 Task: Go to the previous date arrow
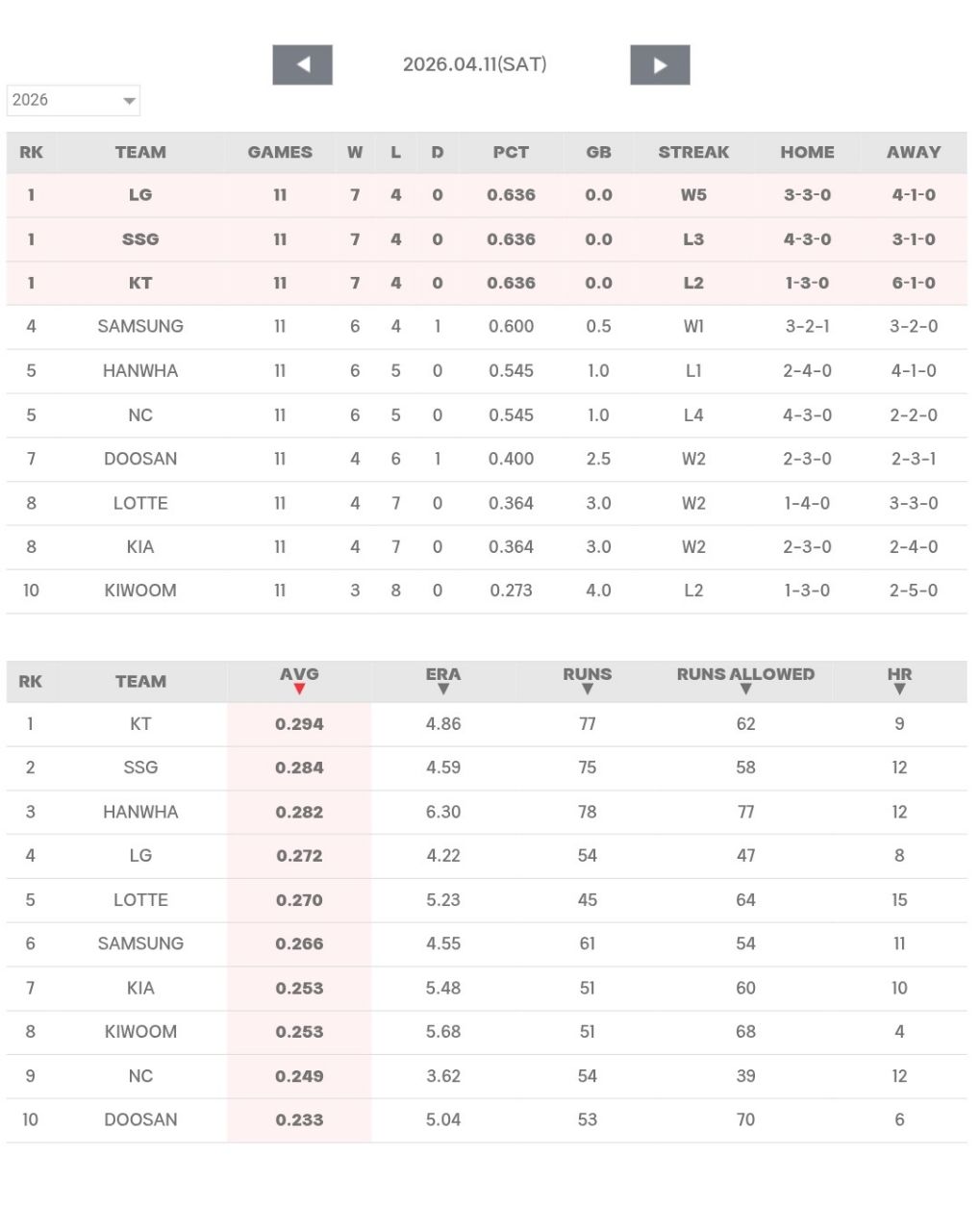point(302,65)
